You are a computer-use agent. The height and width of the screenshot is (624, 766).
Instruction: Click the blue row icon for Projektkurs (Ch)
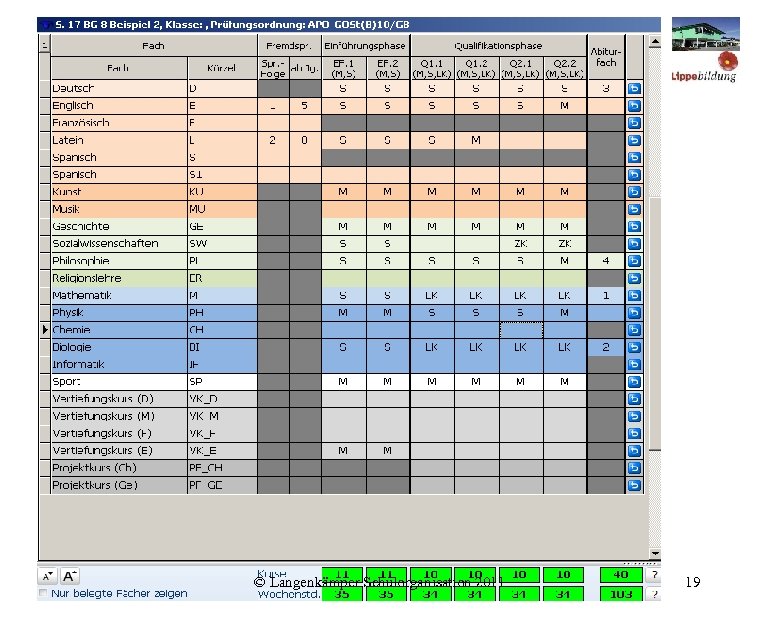(x=634, y=468)
